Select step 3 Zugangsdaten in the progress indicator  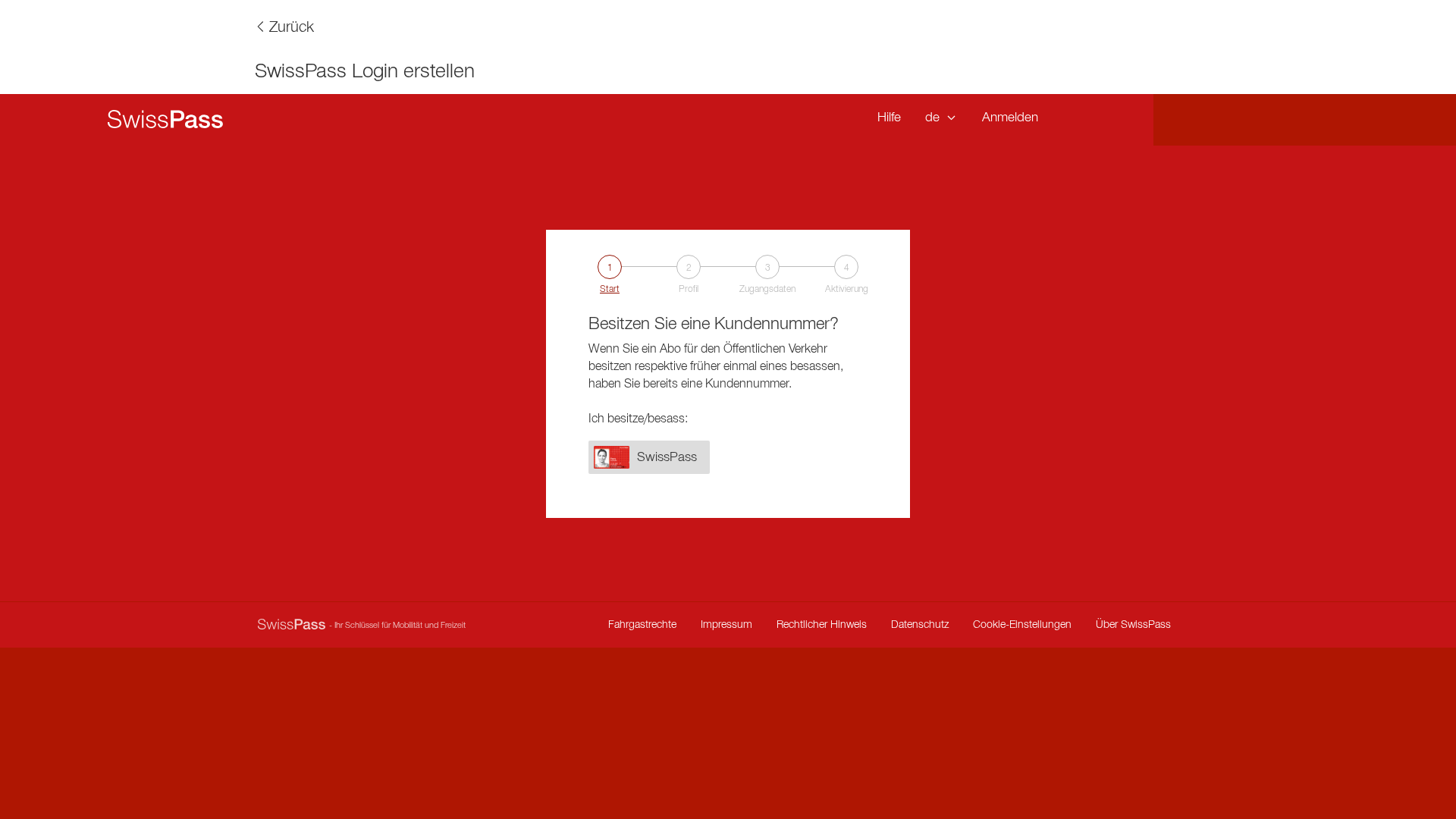click(767, 275)
